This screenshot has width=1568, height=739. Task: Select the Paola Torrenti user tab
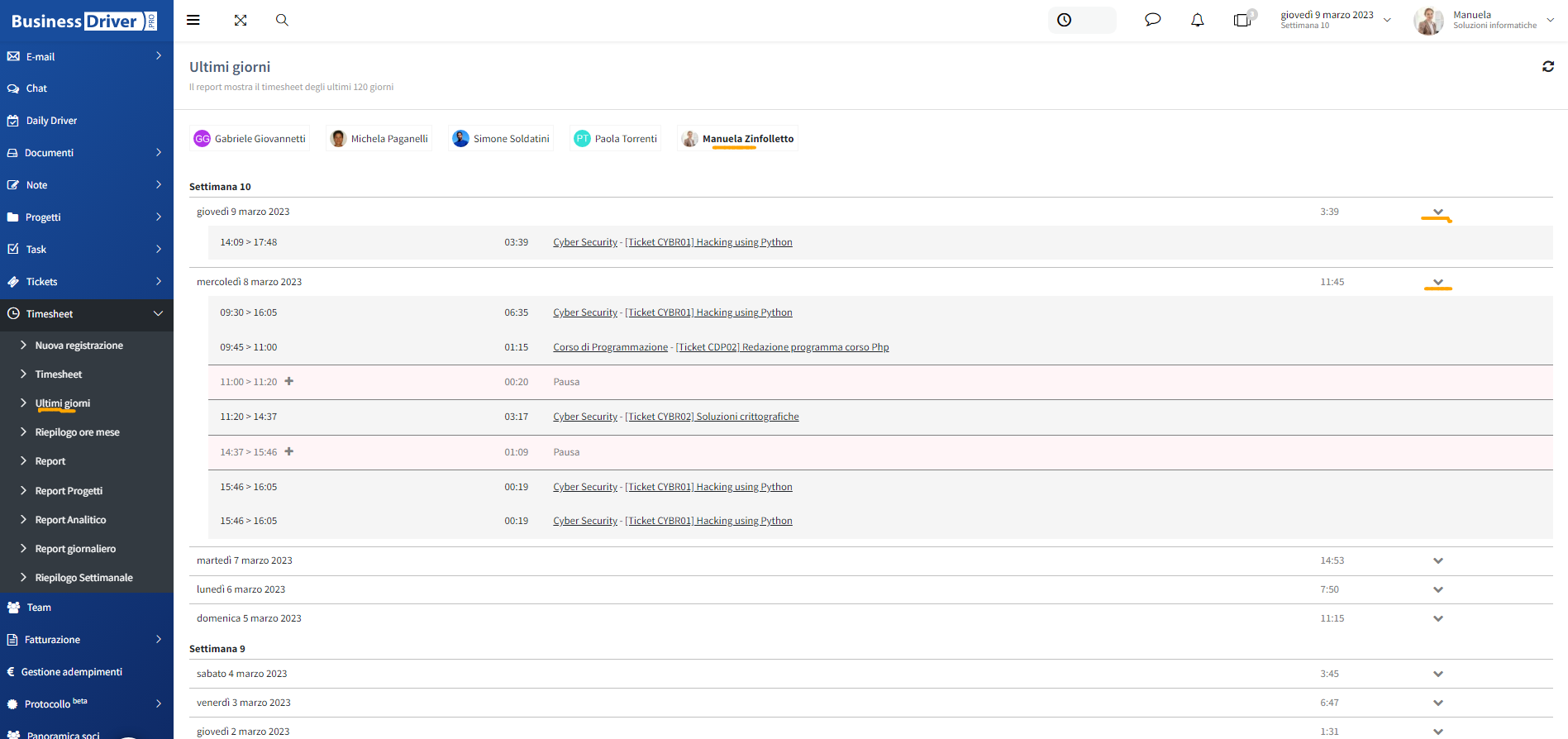pyautogui.click(x=616, y=139)
